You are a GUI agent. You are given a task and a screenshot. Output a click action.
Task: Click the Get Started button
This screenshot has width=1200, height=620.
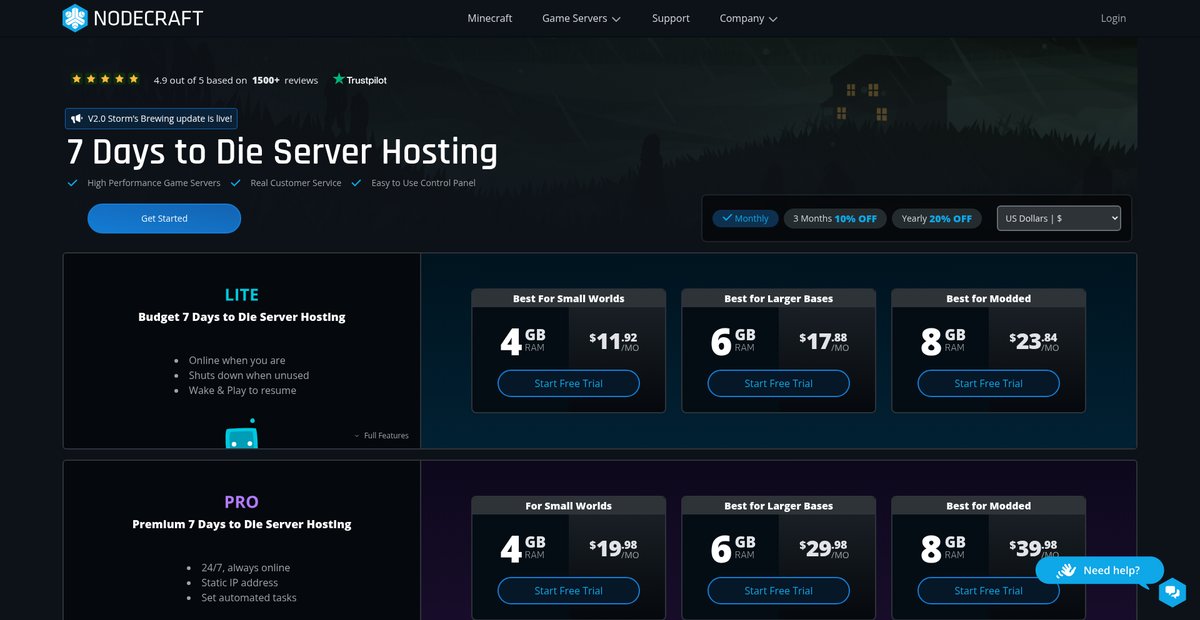(164, 218)
